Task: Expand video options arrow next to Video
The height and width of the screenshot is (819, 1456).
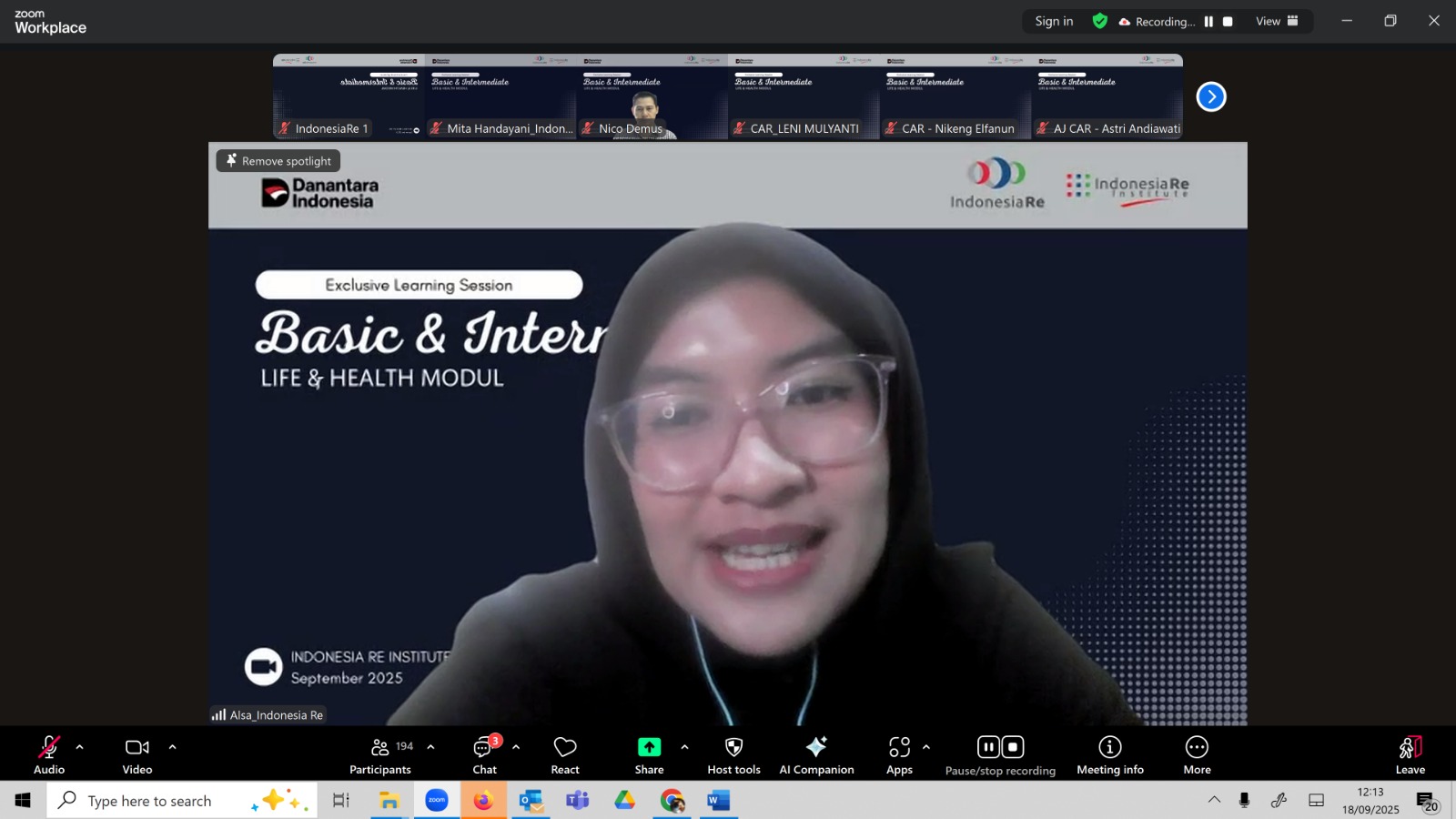Action: (x=172, y=747)
